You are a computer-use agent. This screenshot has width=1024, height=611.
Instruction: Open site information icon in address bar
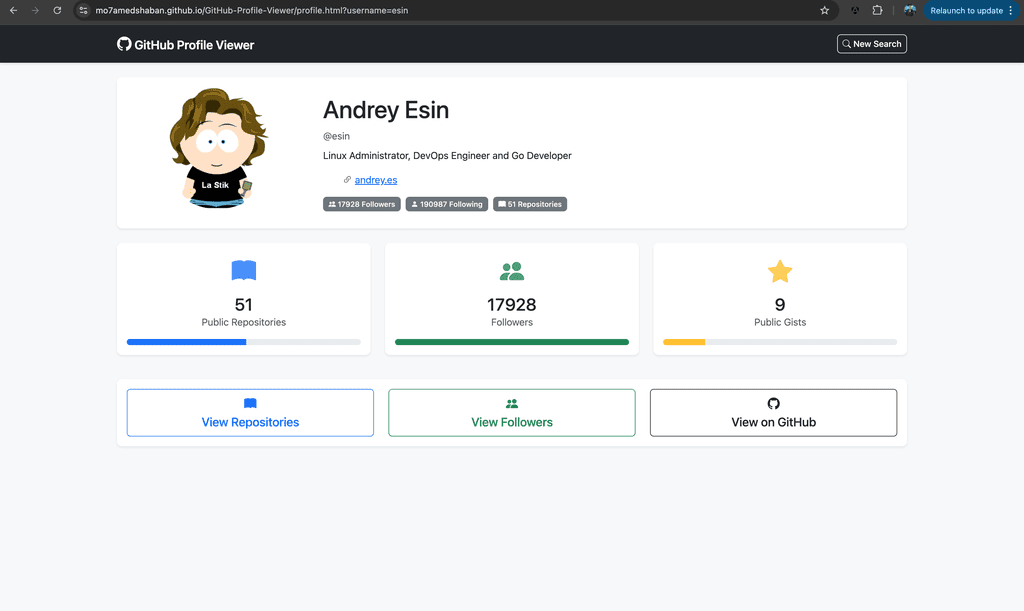pyautogui.click(x=84, y=10)
